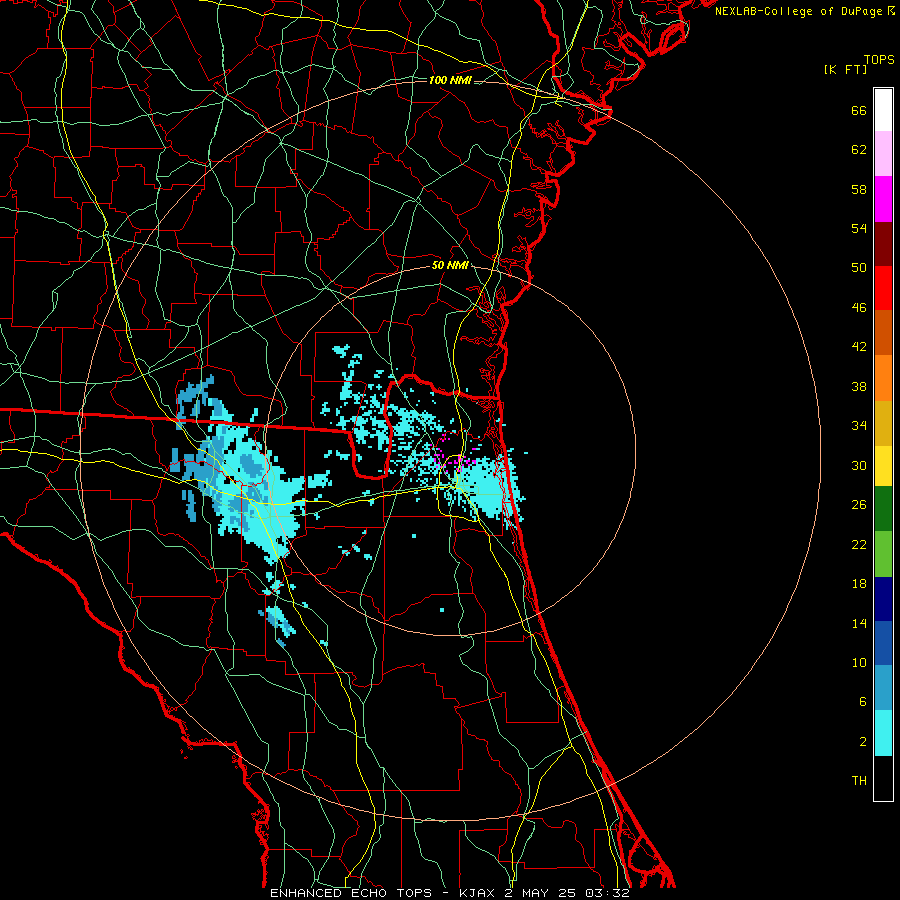900x900 pixels.
Task: Click the magenta echo pixels near the radar site
Action: coord(452,453)
